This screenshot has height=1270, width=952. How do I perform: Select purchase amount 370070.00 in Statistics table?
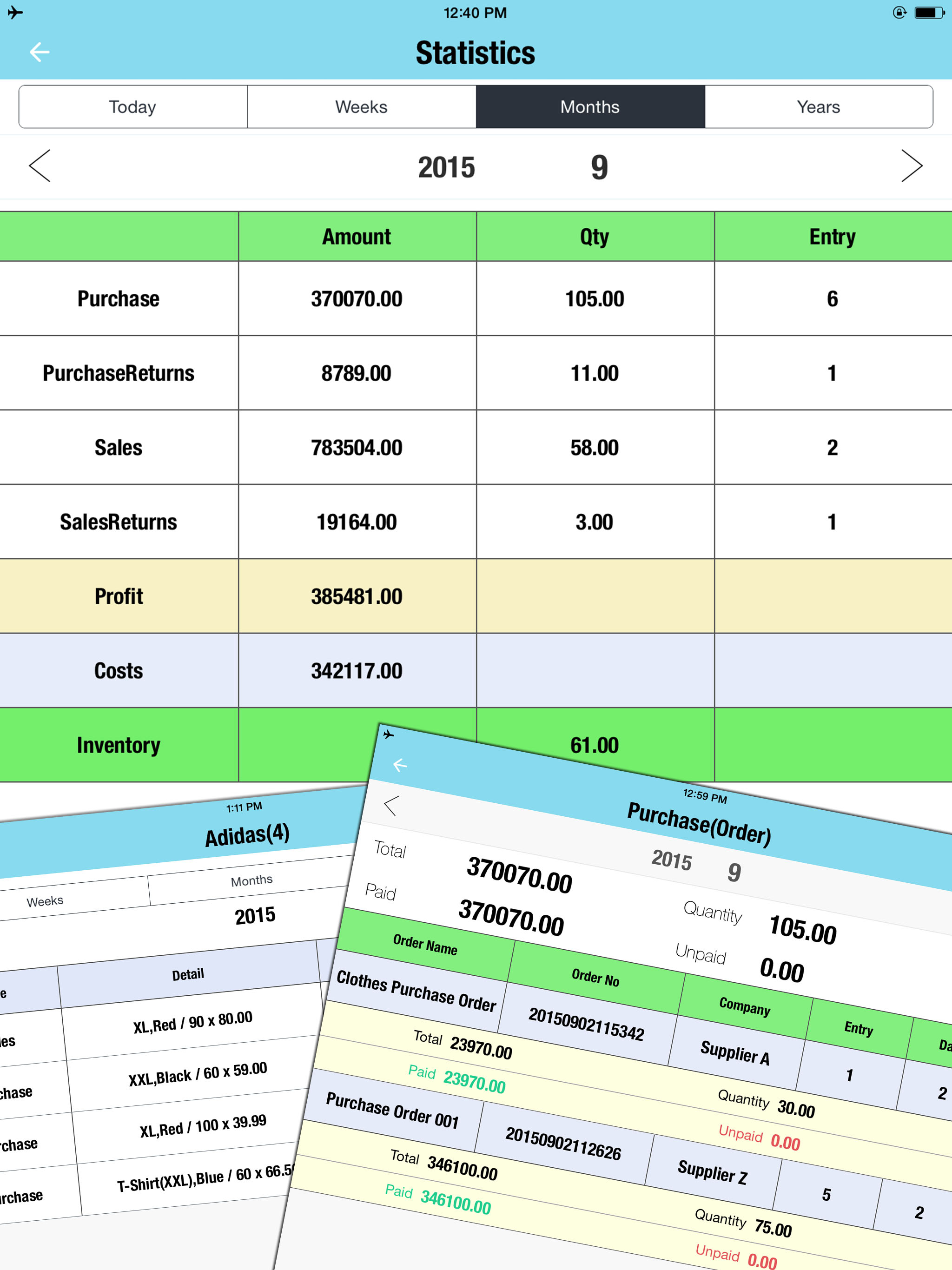(357, 298)
